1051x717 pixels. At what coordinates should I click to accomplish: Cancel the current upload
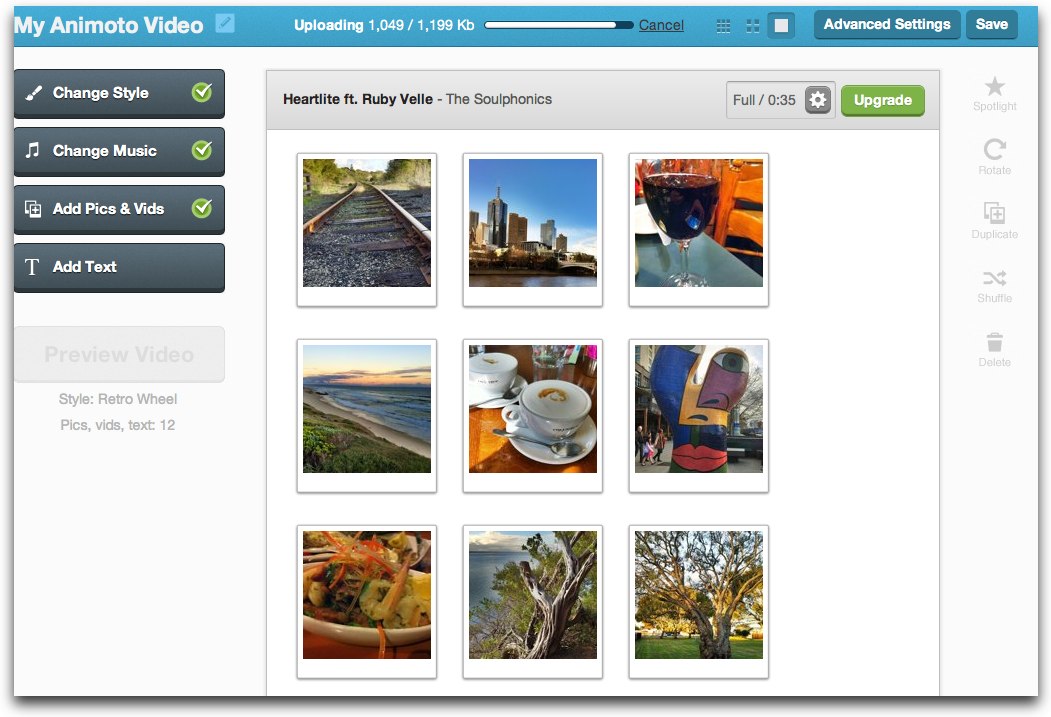tap(661, 25)
